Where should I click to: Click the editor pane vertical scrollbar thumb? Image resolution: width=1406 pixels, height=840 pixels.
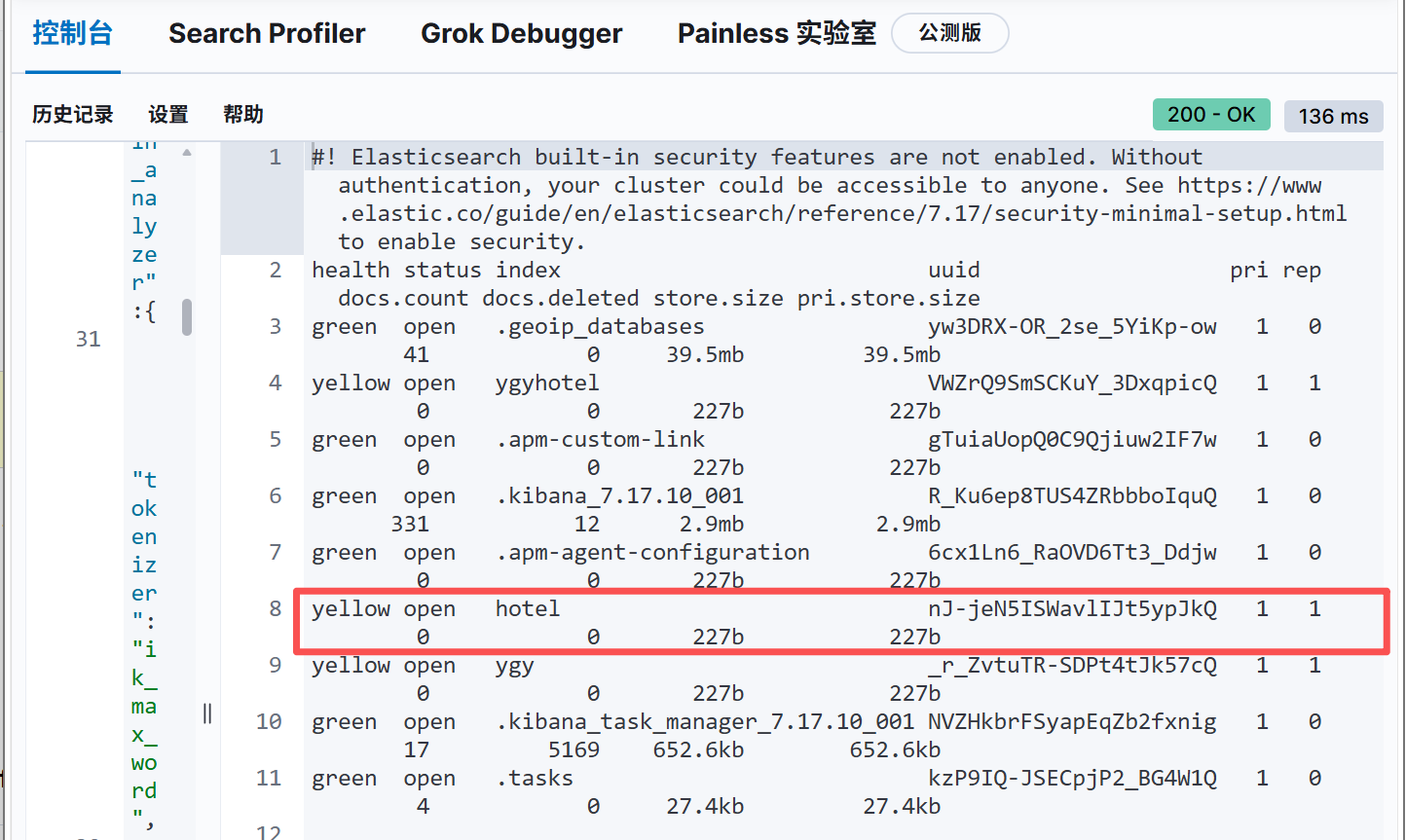click(x=187, y=317)
